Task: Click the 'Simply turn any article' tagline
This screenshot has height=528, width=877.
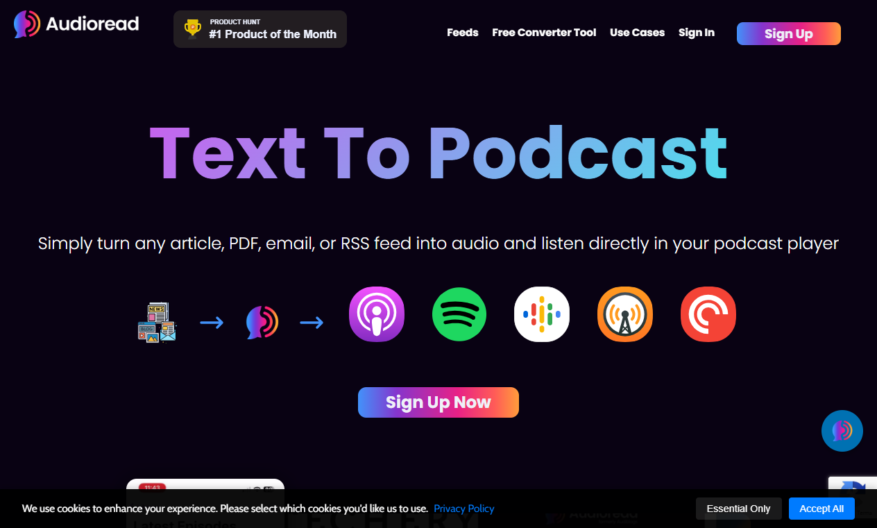Action: pos(438,244)
